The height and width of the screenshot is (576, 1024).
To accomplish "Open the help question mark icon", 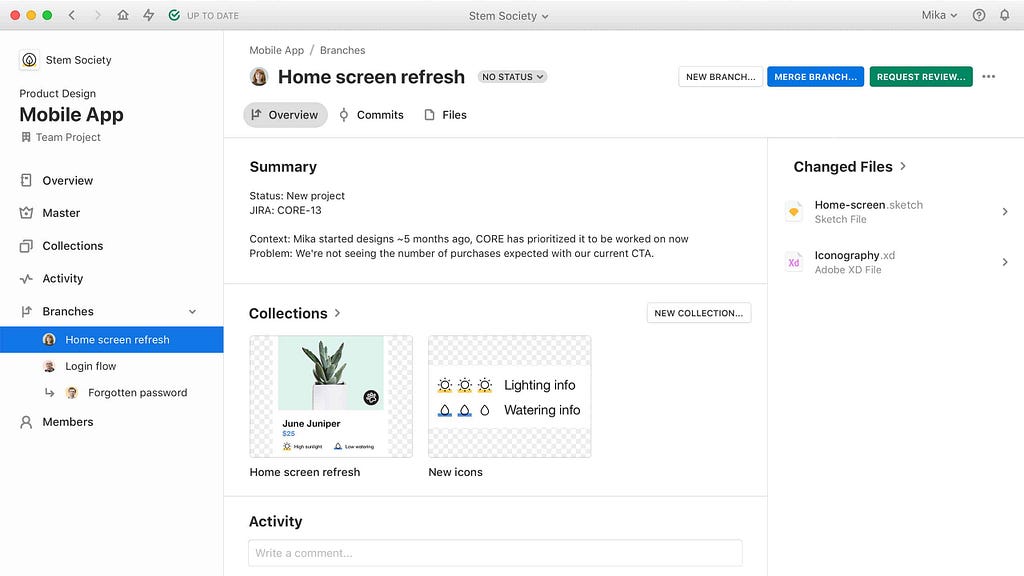I will (x=979, y=16).
